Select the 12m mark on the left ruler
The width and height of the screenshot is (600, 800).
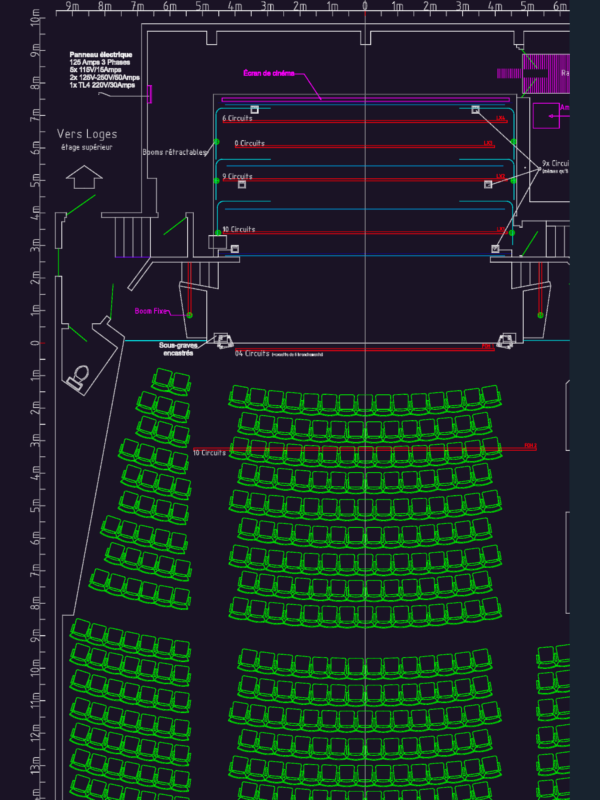35,733
